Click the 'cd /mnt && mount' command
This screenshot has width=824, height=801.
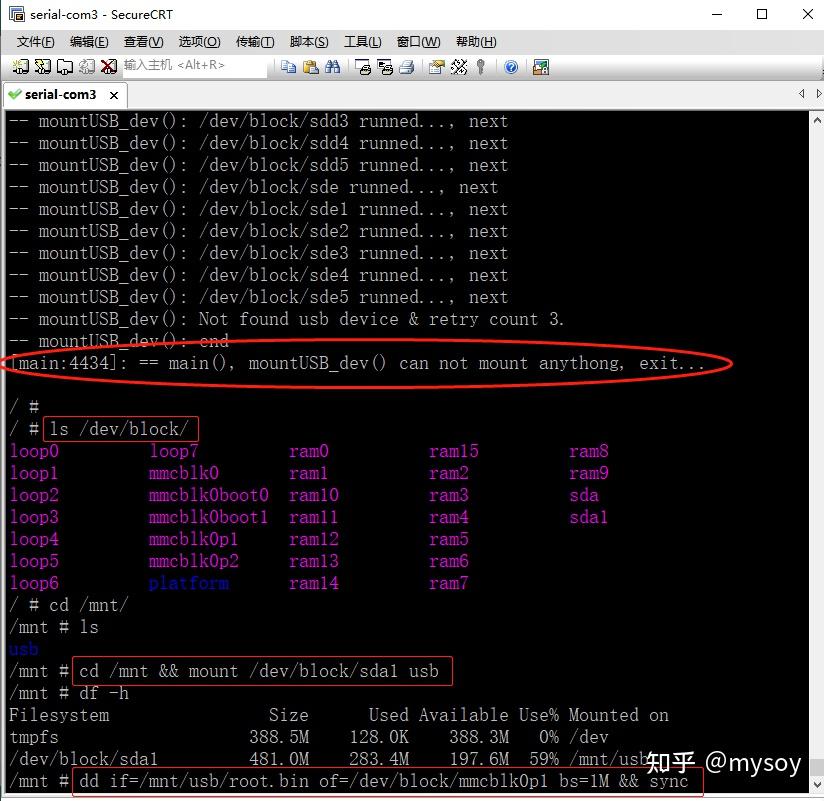[x=259, y=671]
